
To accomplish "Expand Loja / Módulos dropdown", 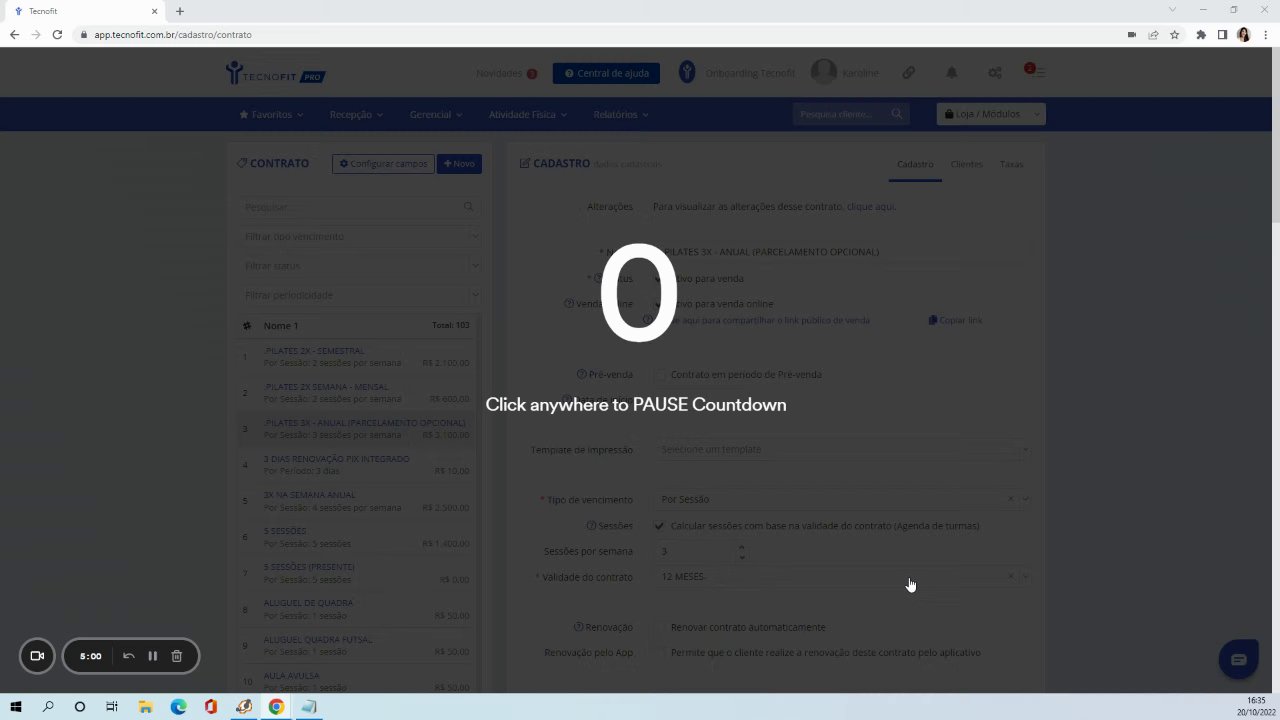I will (991, 114).
